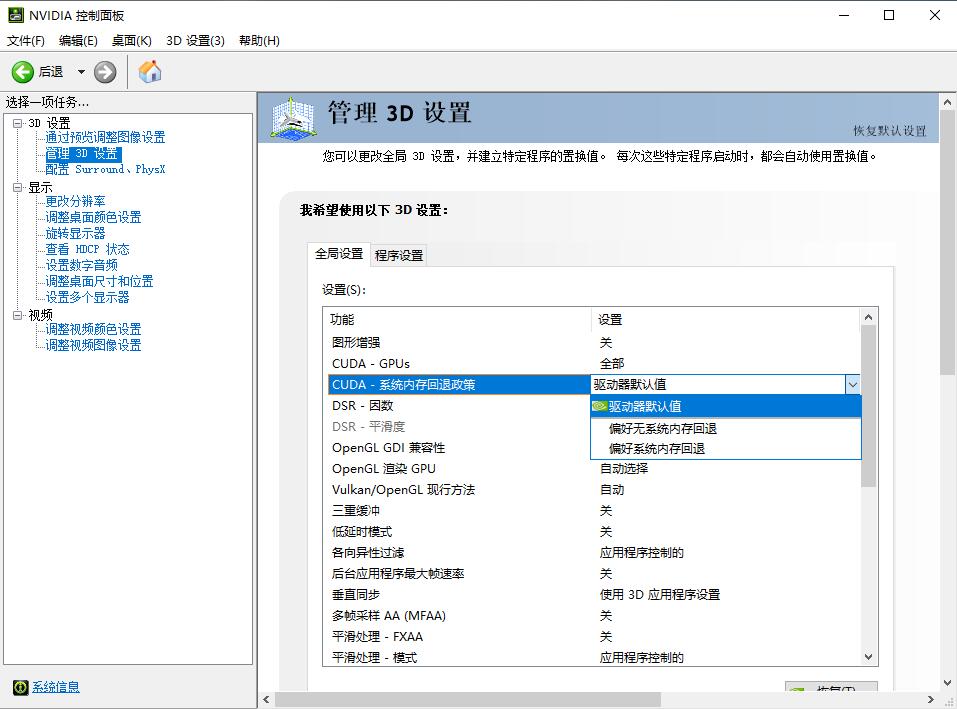Switch to the 程序设置 tab
This screenshot has height=709, width=957.
pyautogui.click(x=399, y=256)
